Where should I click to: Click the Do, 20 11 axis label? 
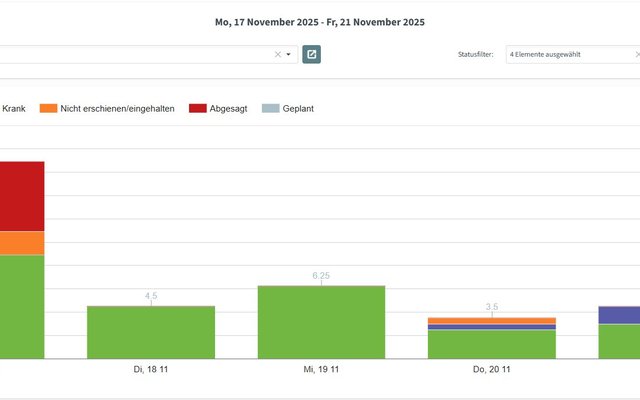click(x=492, y=369)
